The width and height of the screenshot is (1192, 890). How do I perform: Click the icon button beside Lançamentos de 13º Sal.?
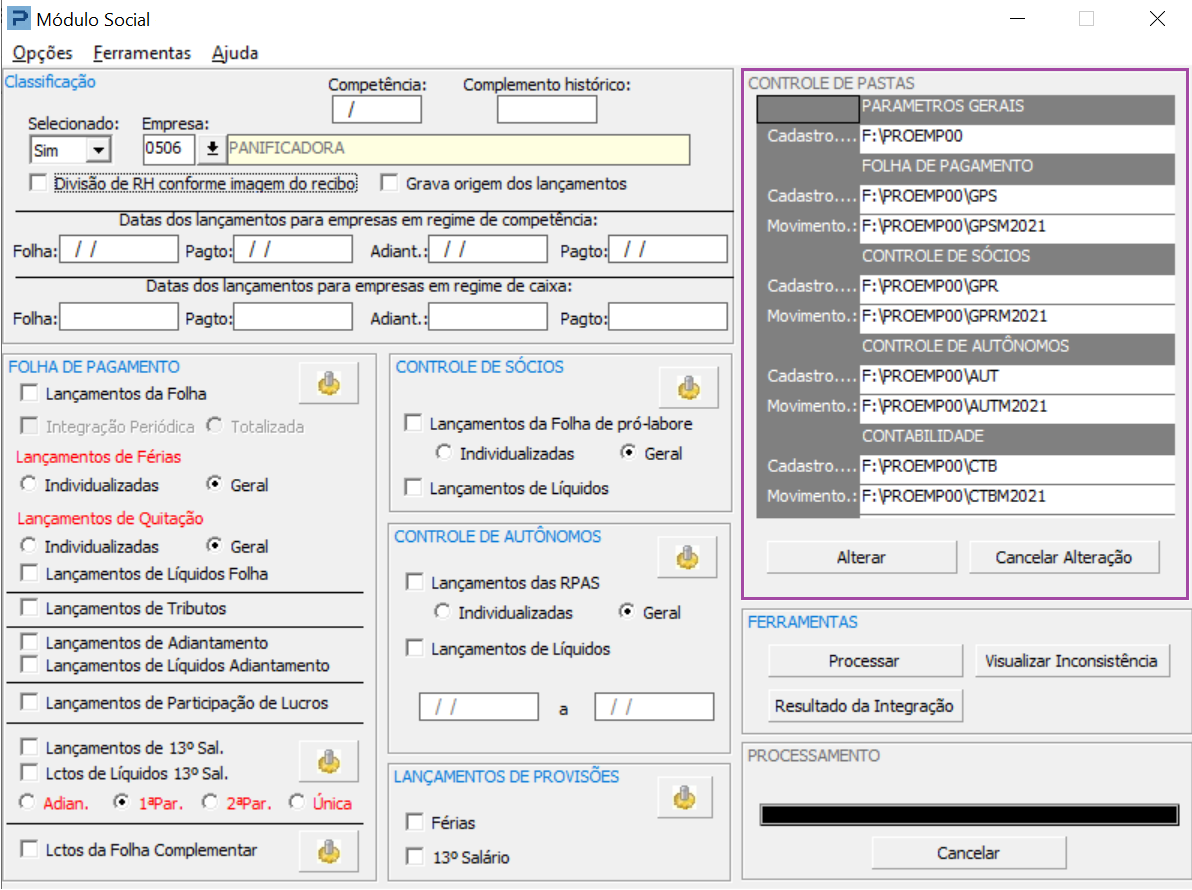(329, 762)
